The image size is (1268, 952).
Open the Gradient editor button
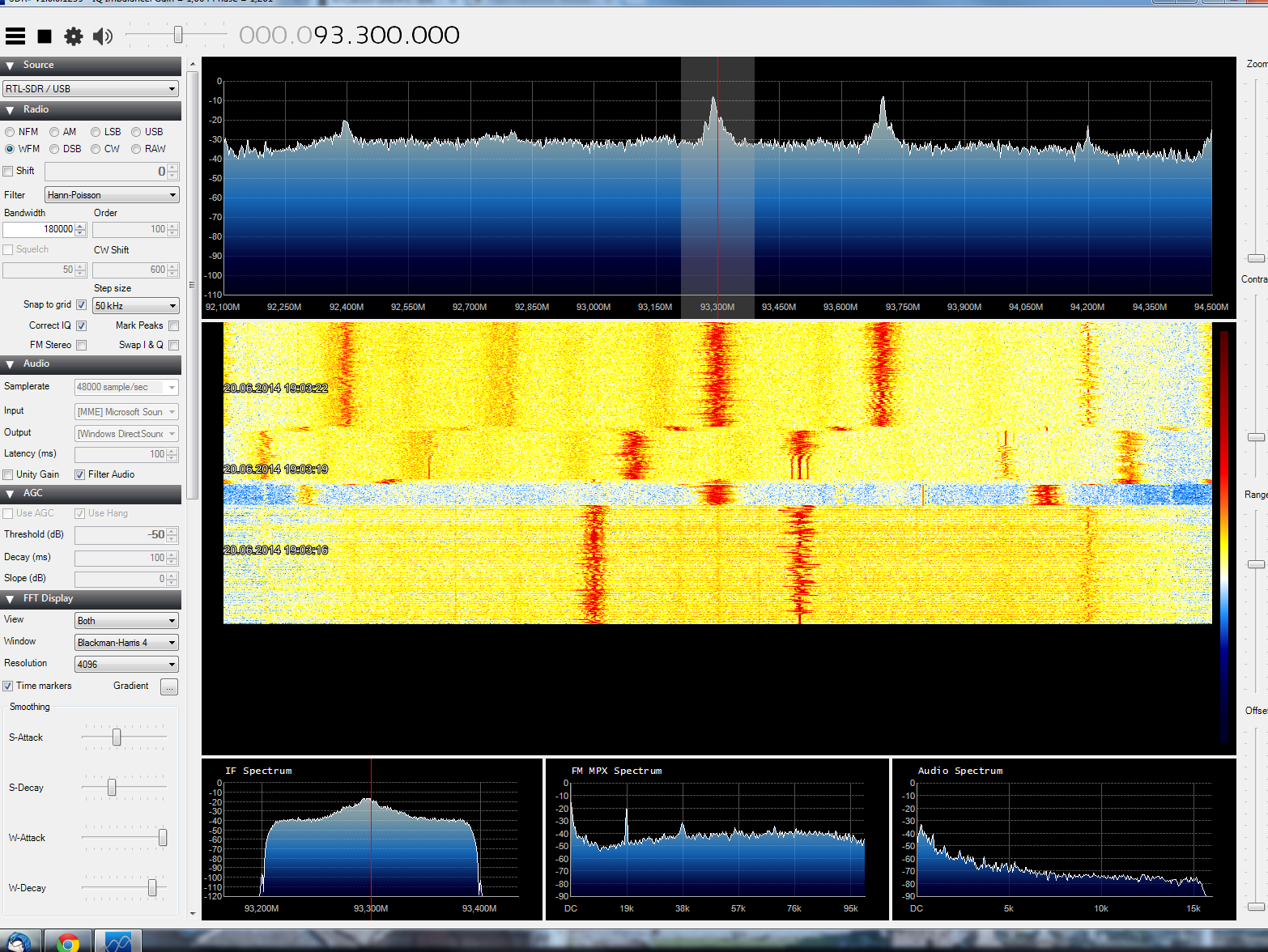pyautogui.click(x=169, y=687)
